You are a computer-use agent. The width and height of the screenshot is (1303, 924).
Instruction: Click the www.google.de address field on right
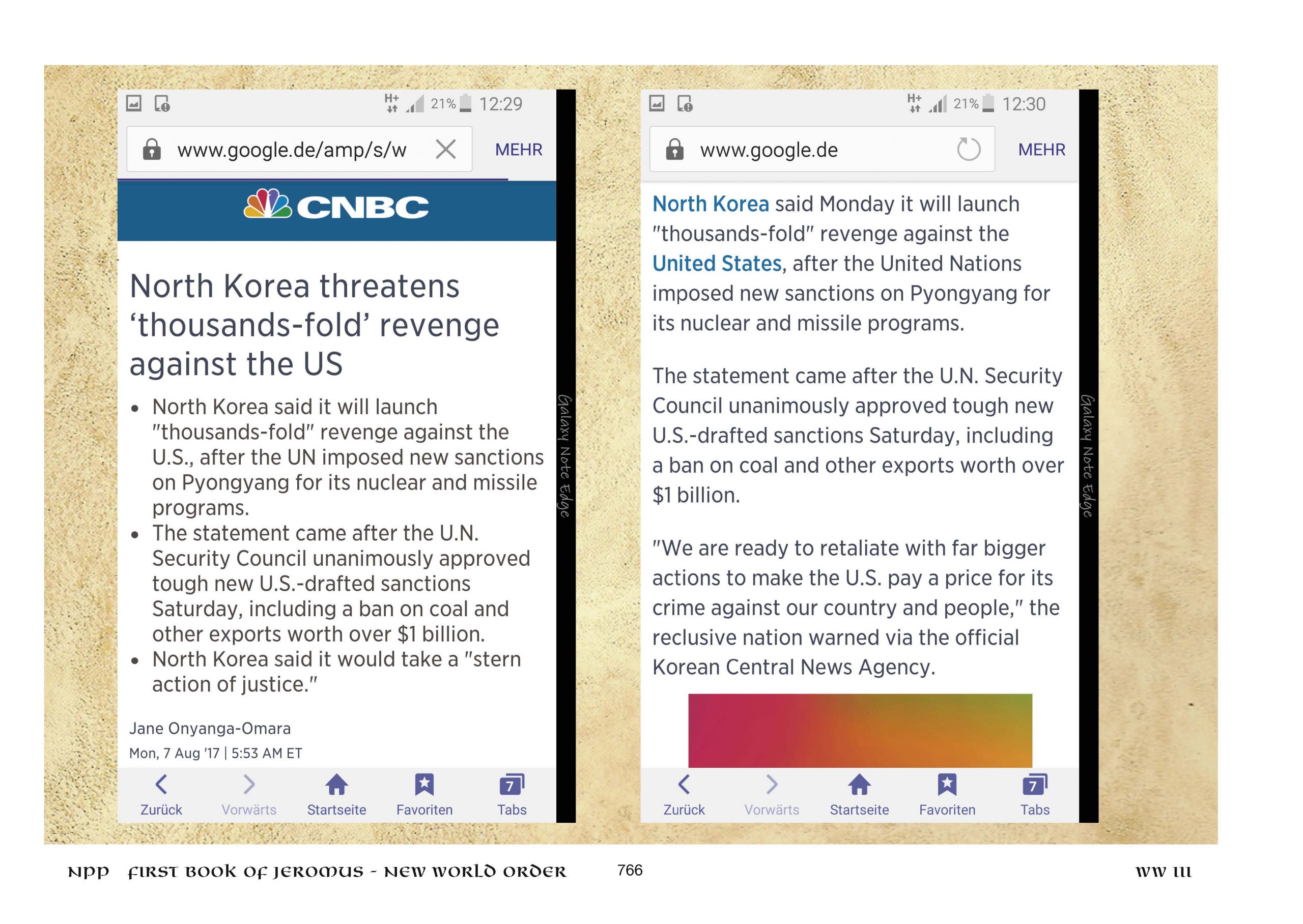click(797, 150)
